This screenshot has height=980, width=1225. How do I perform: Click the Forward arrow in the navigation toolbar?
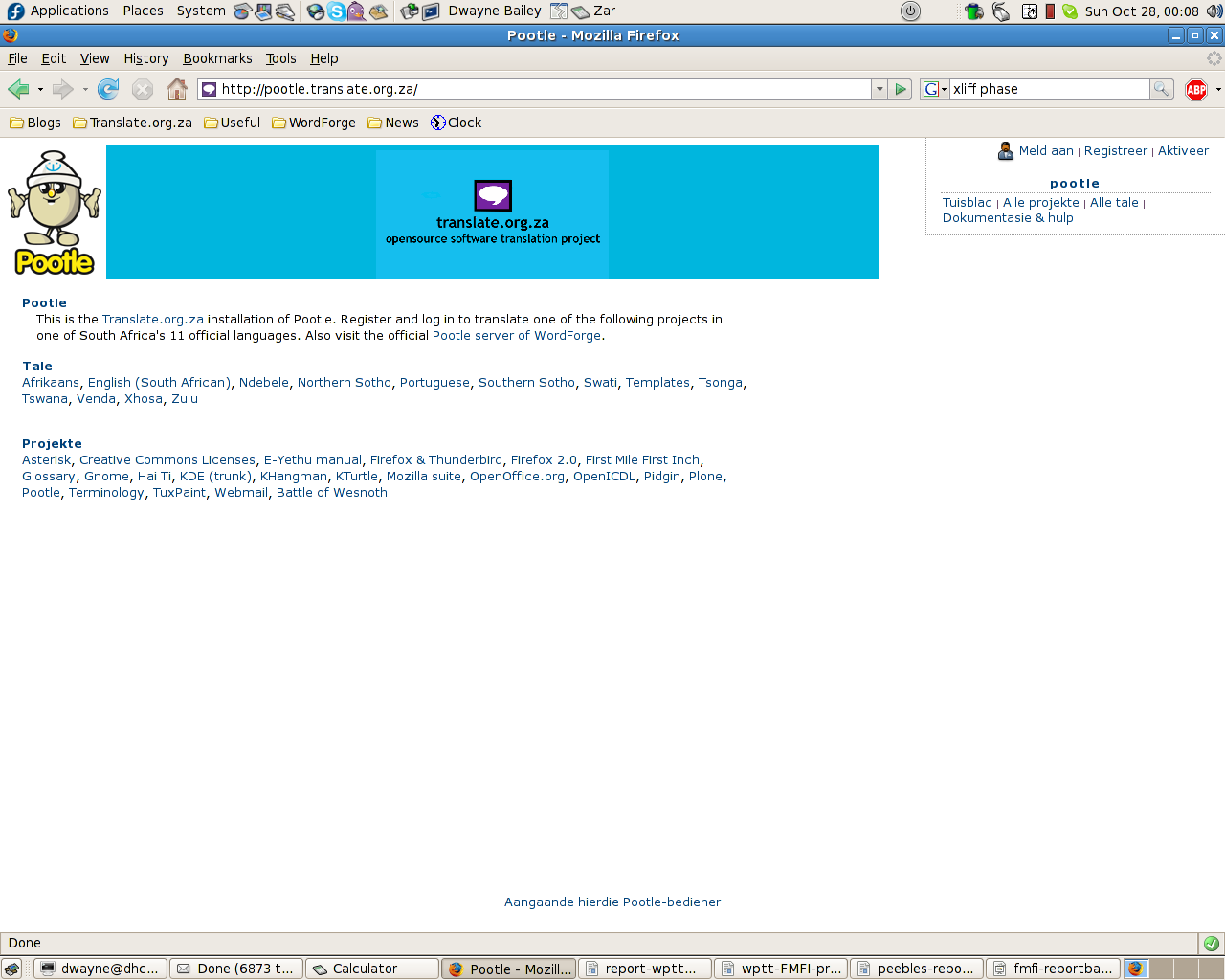[63, 89]
